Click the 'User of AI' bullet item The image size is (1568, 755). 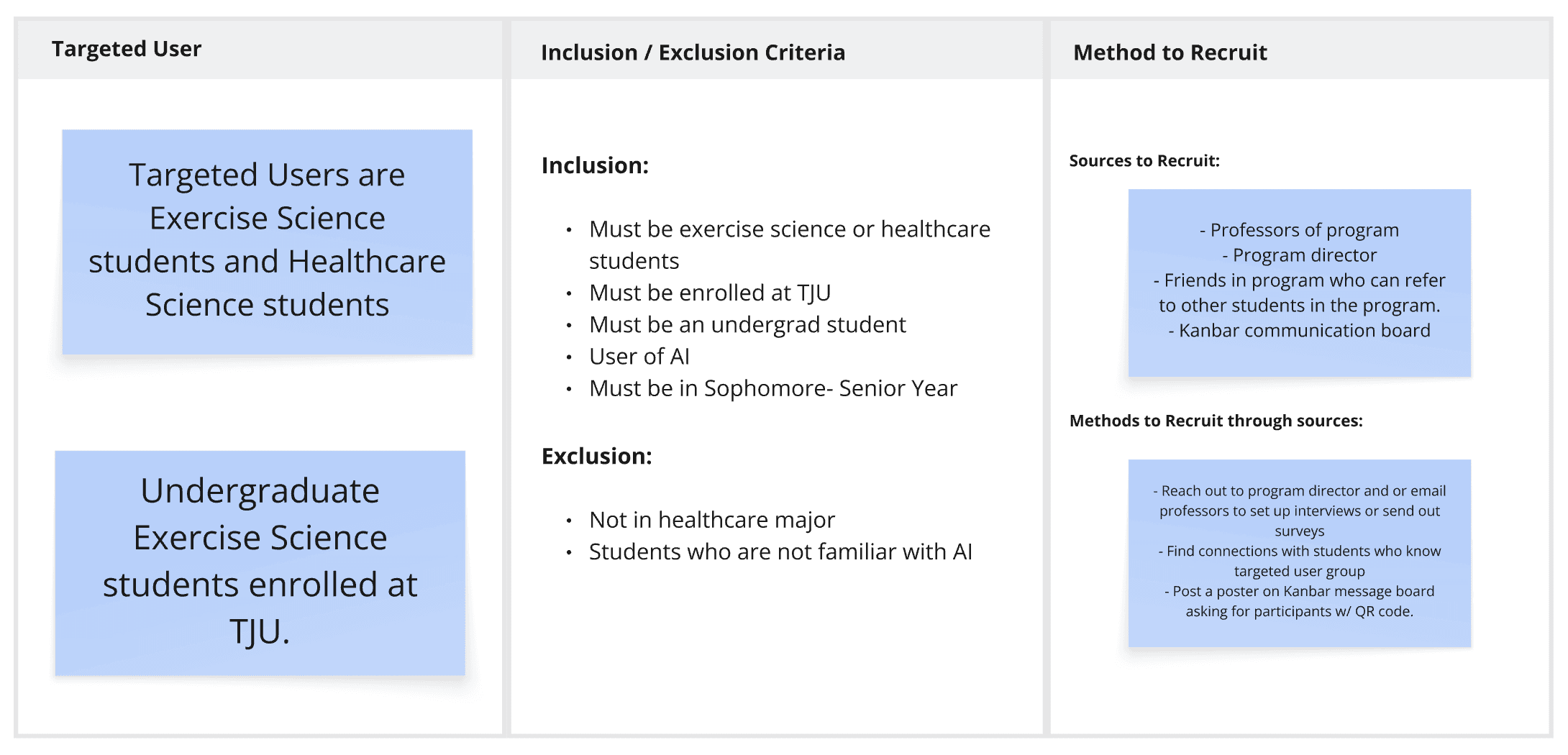point(639,357)
